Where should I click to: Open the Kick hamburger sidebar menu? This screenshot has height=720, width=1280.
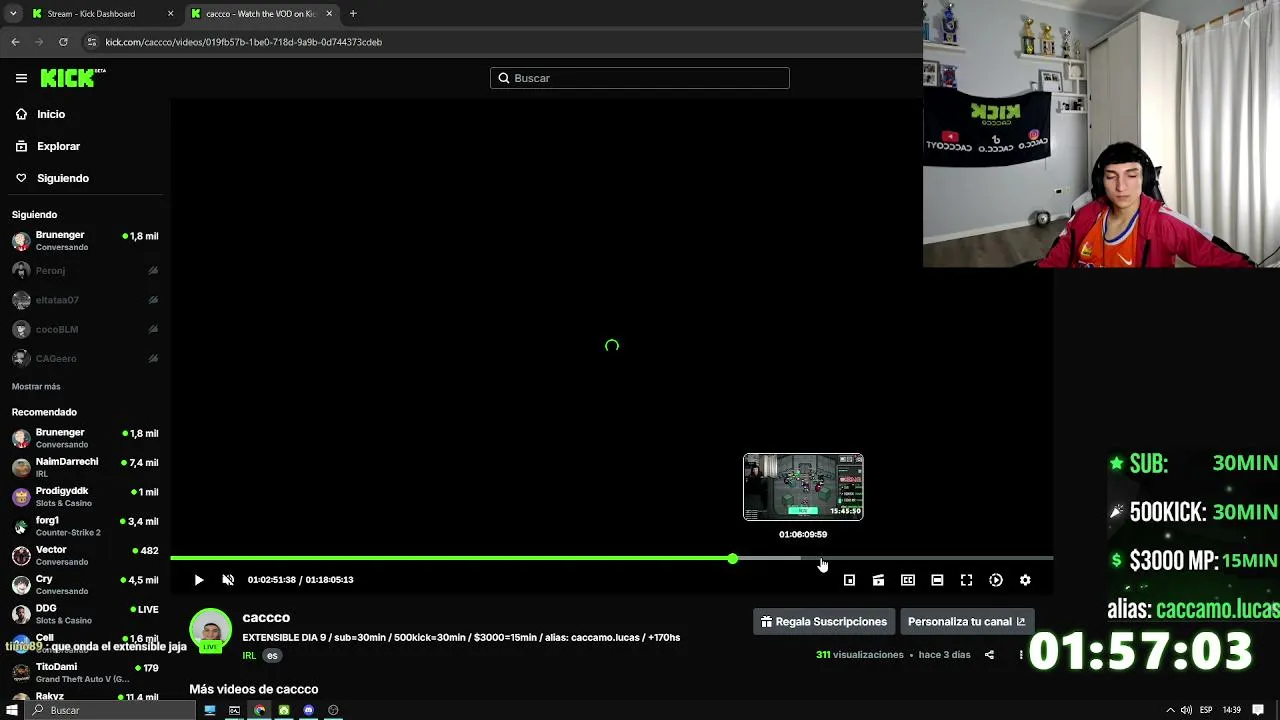point(21,78)
